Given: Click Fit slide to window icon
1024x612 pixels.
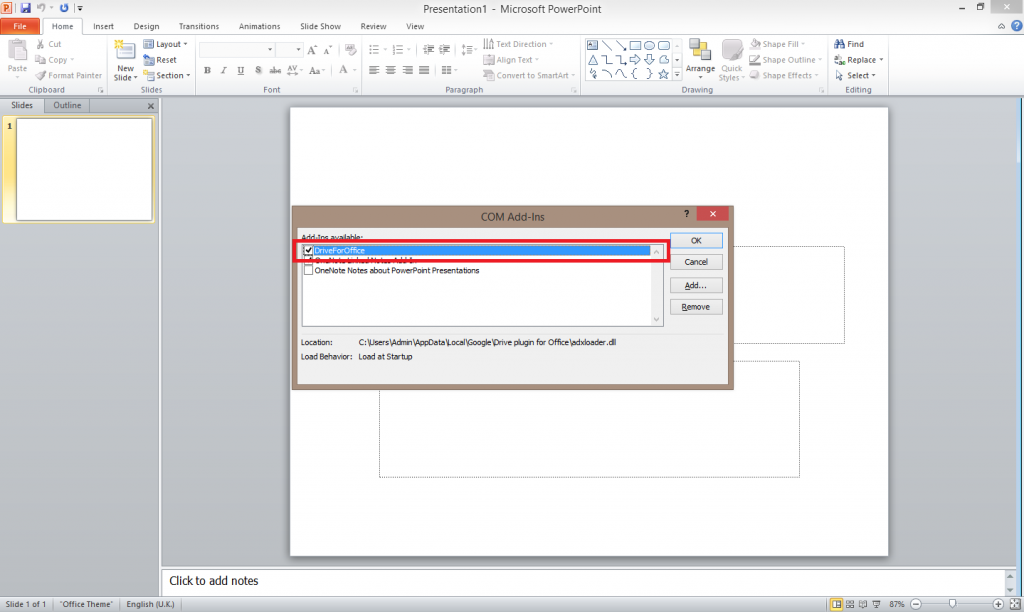Looking at the screenshot, I should pos(1015,604).
